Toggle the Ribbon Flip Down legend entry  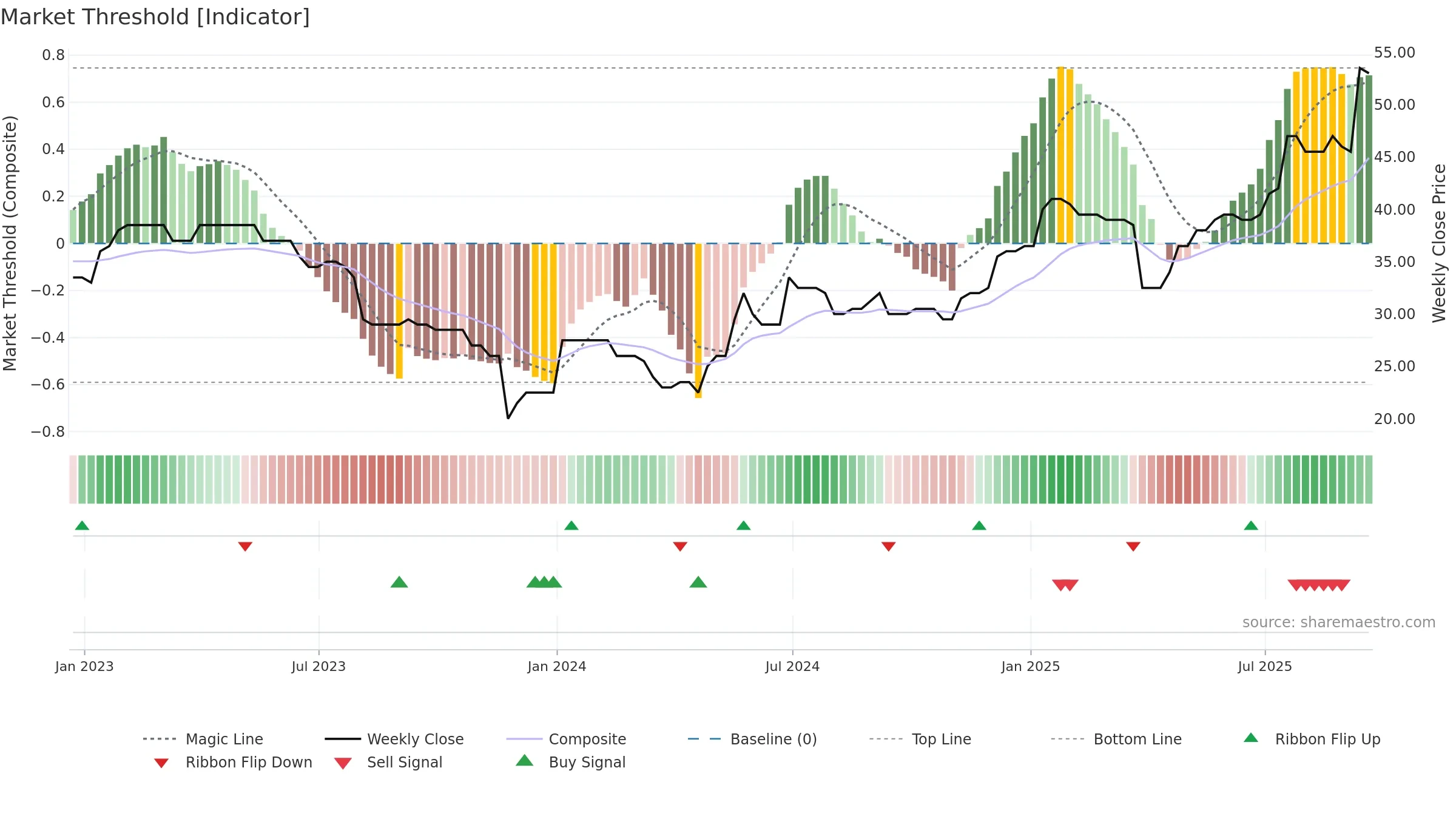233,762
